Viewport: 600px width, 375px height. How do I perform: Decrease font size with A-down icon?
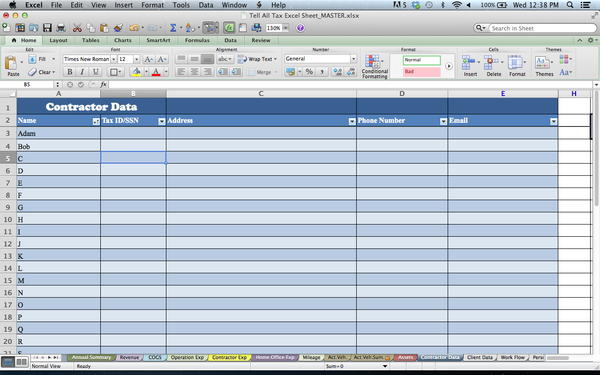(162, 59)
